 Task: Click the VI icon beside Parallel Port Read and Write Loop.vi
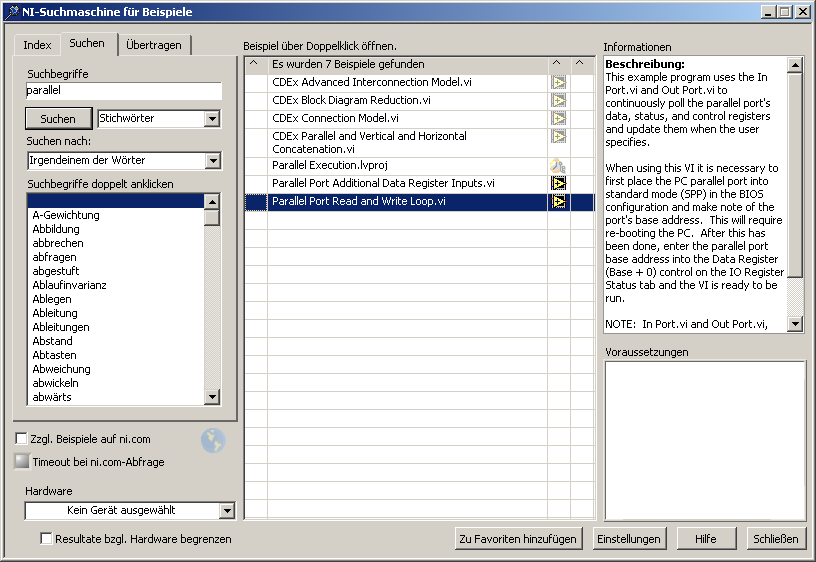click(x=558, y=201)
